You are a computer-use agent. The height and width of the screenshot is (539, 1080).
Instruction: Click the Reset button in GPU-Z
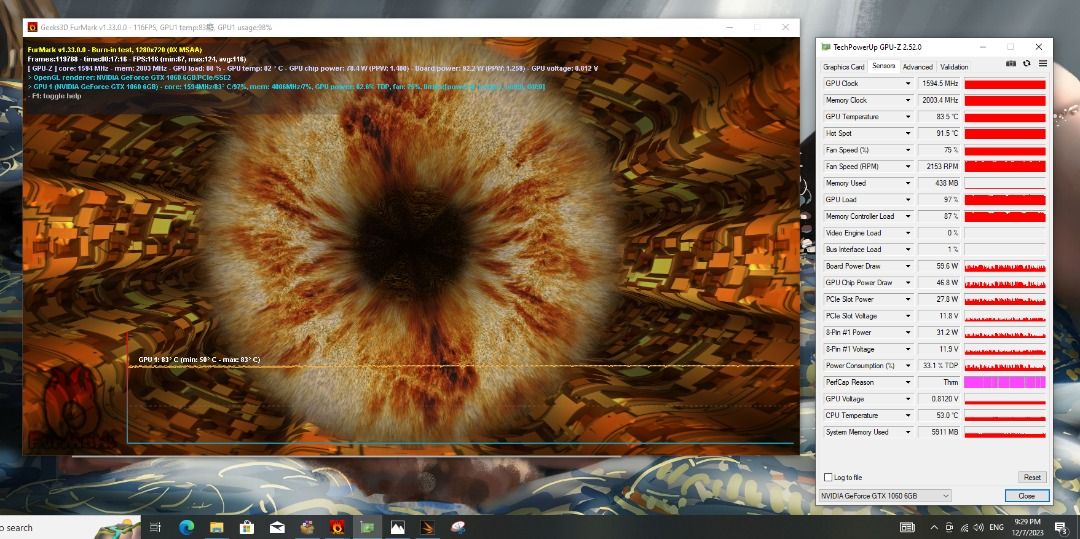(1032, 477)
